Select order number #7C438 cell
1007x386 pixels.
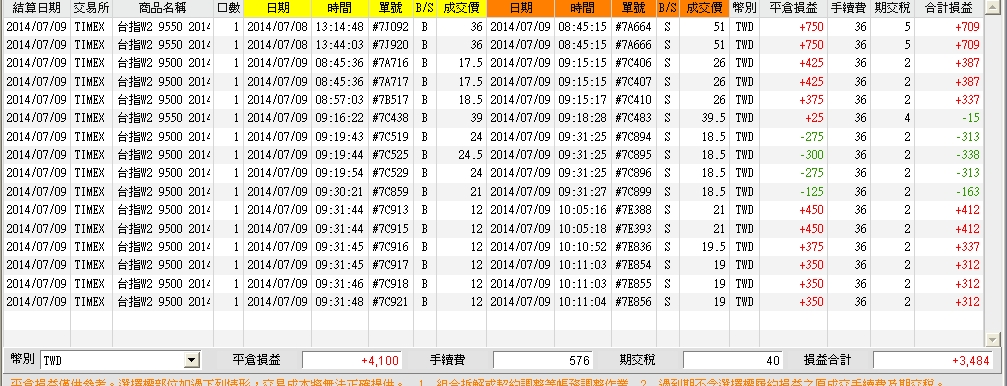coord(390,118)
